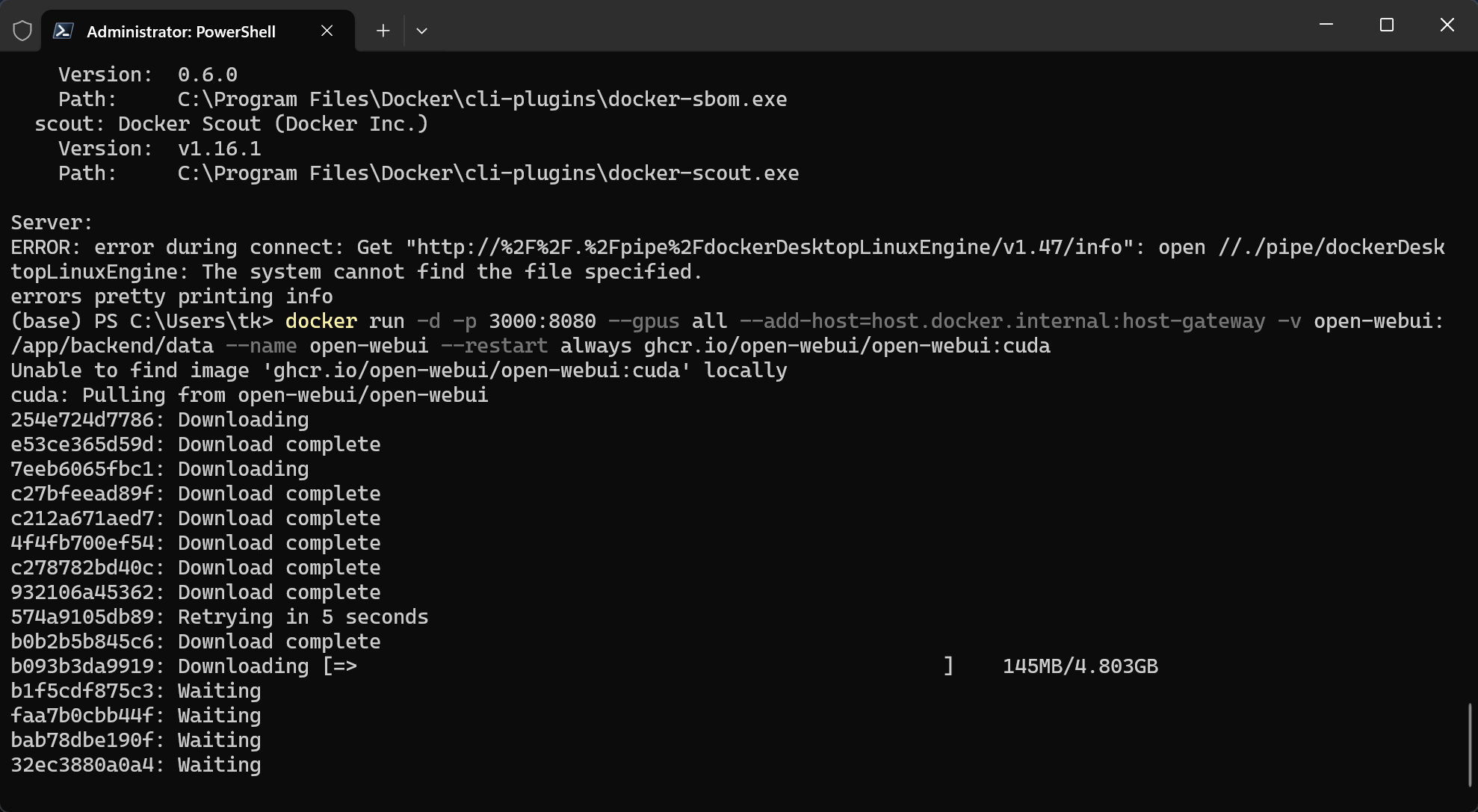Click the administrator shield icon
This screenshot has height=812, width=1478.
click(x=22, y=31)
